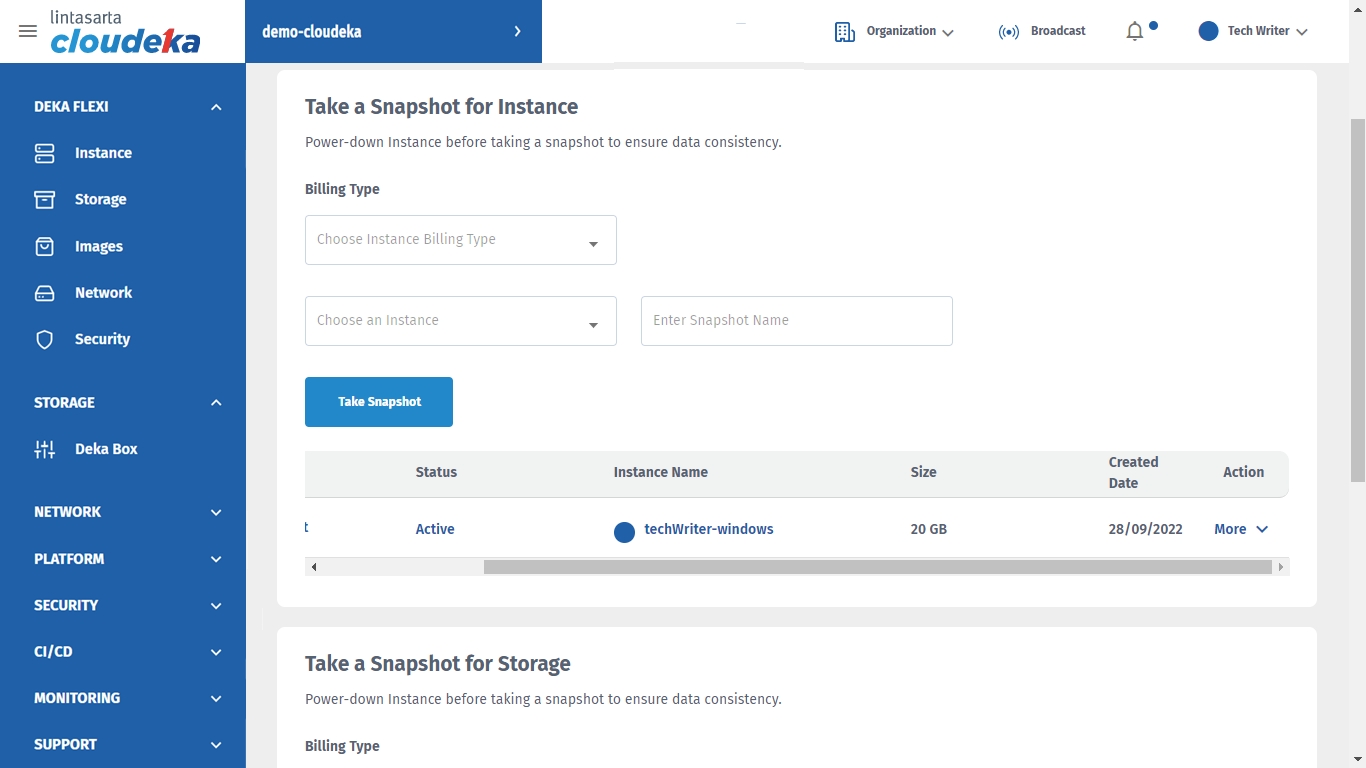Collapse the DEKA FLEXI section
The image size is (1366, 768).
(x=216, y=107)
